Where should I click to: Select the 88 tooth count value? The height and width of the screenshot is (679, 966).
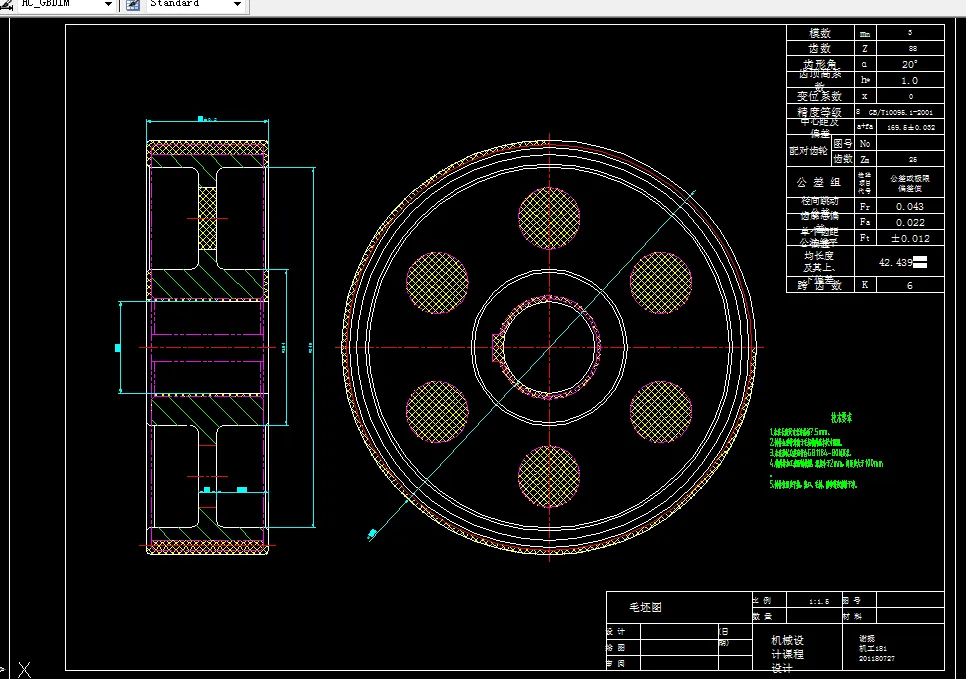(912, 48)
